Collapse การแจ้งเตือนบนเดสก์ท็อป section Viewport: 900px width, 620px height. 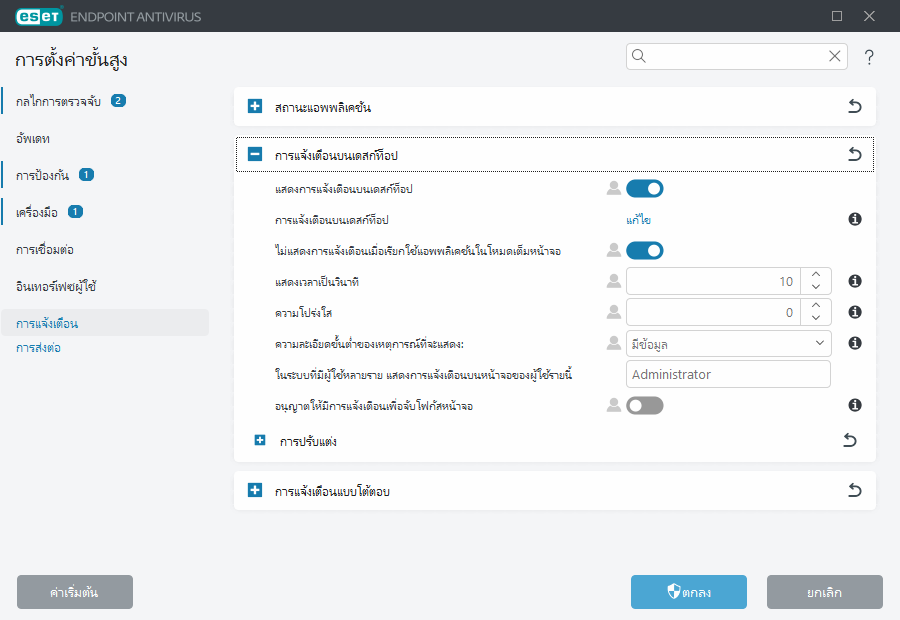point(255,154)
